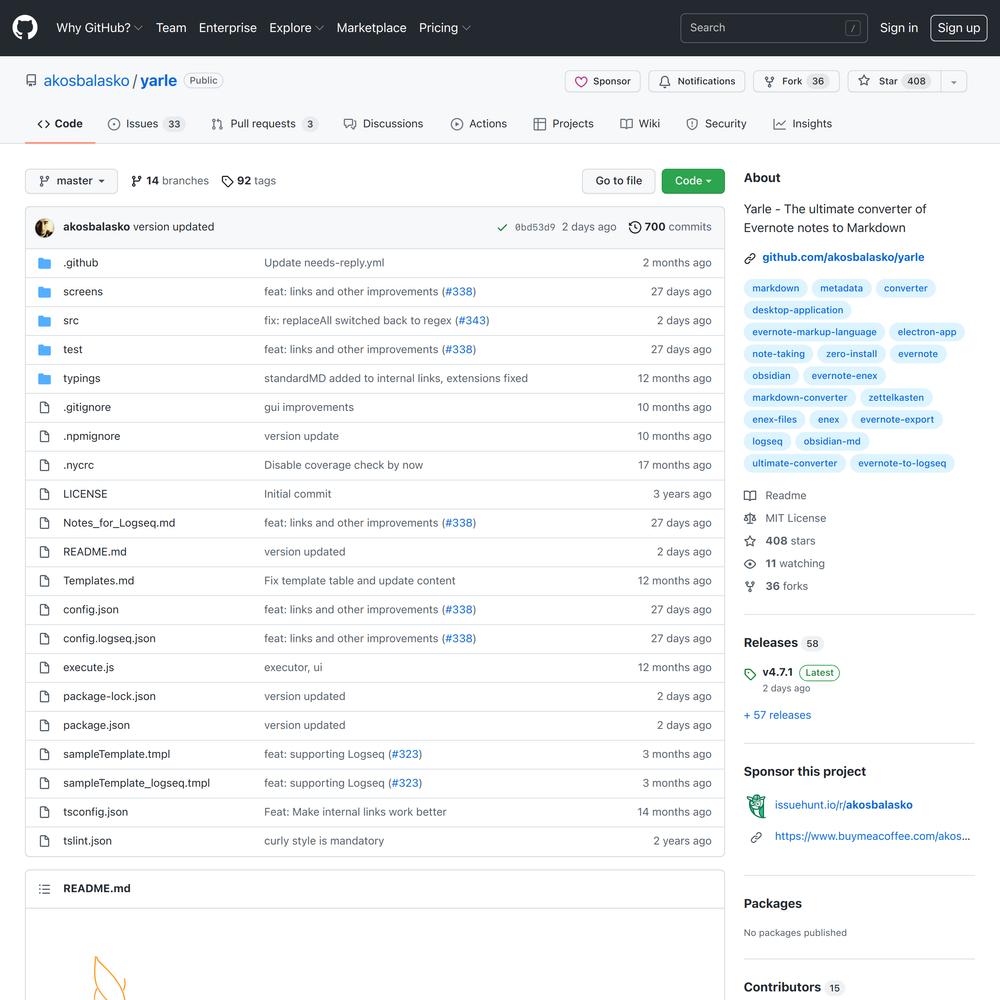Click the issuehunt logo icon
The height and width of the screenshot is (1000, 1000).
point(756,805)
